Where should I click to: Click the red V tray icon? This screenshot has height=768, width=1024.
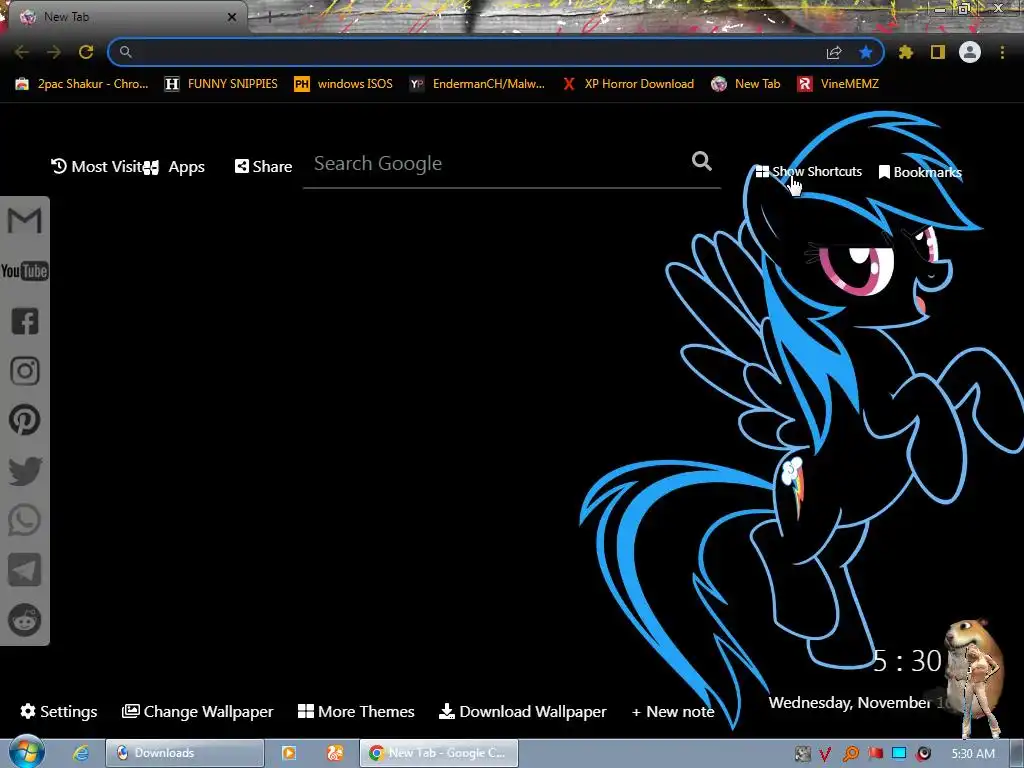(825, 754)
